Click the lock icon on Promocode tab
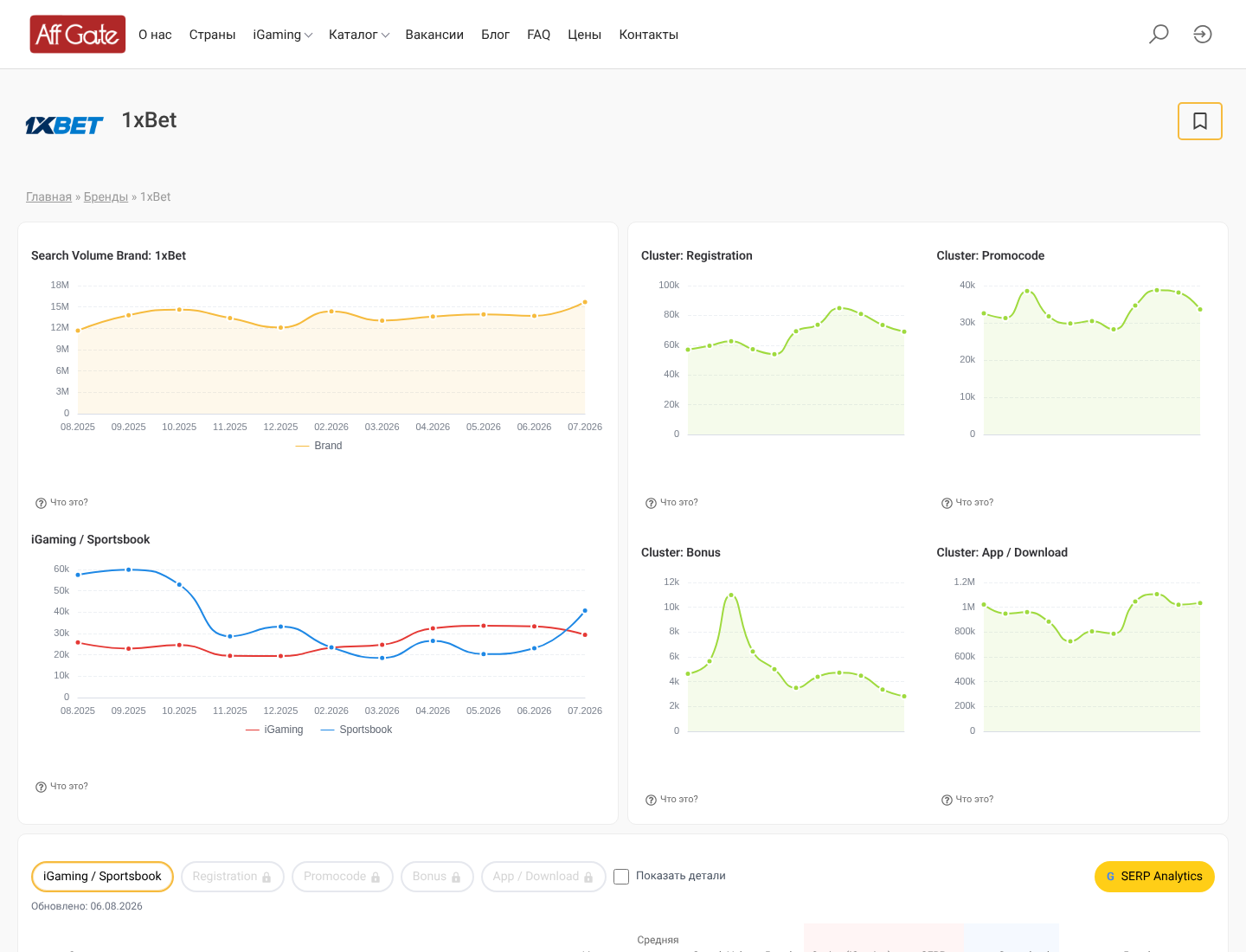The image size is (1246, 952). 376,878
